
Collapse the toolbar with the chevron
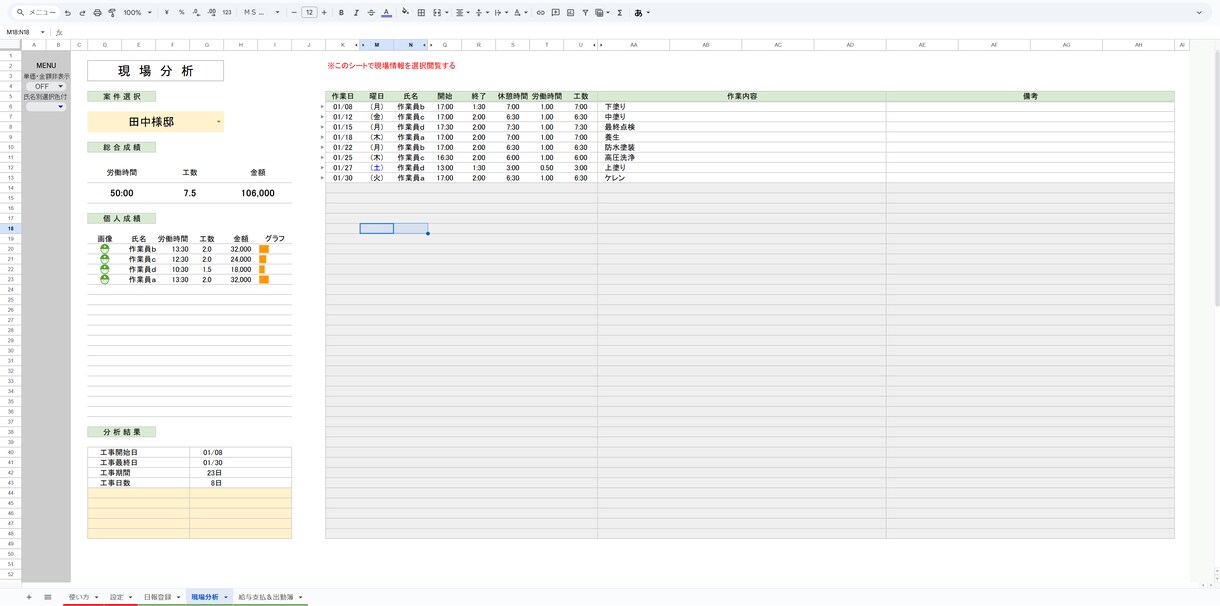pos(1199,13)
